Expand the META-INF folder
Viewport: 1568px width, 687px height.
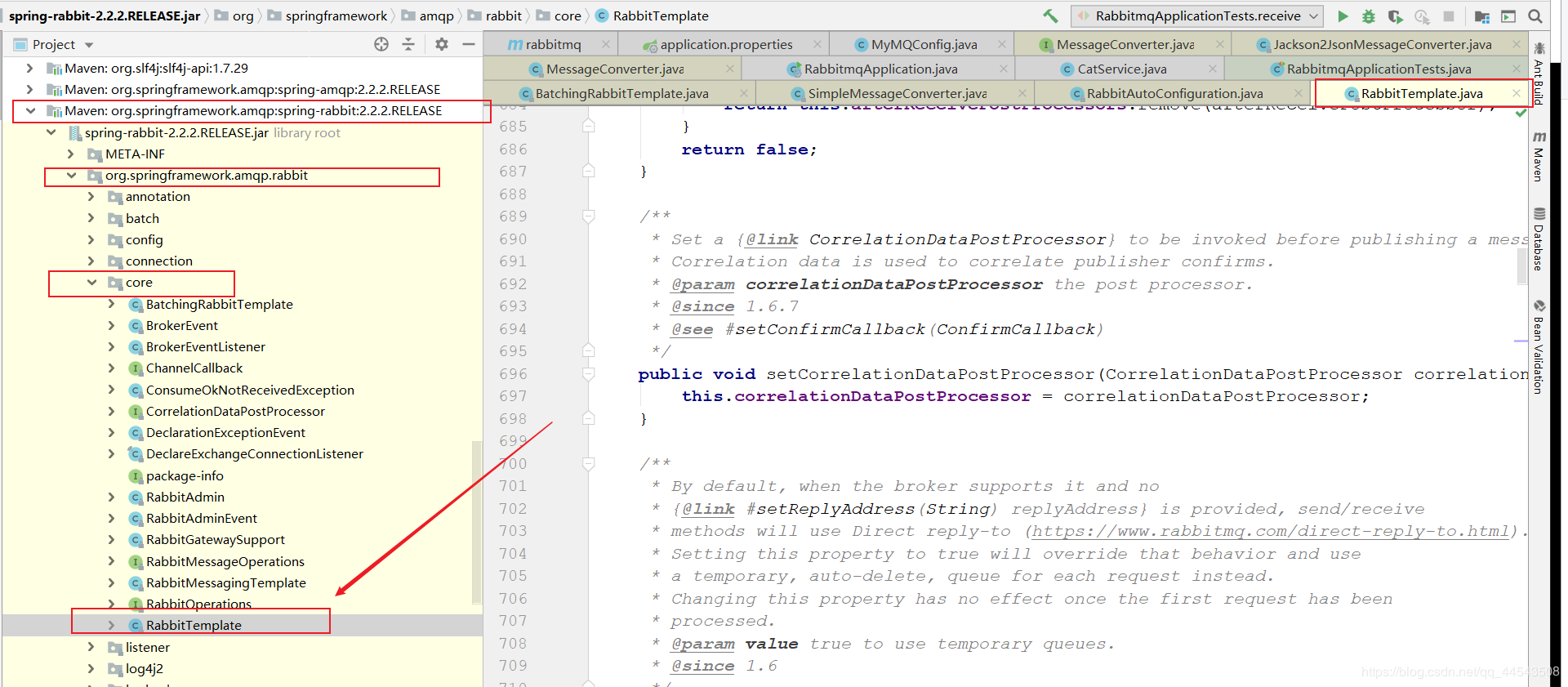pyautogui.click(x=71, y=154)
